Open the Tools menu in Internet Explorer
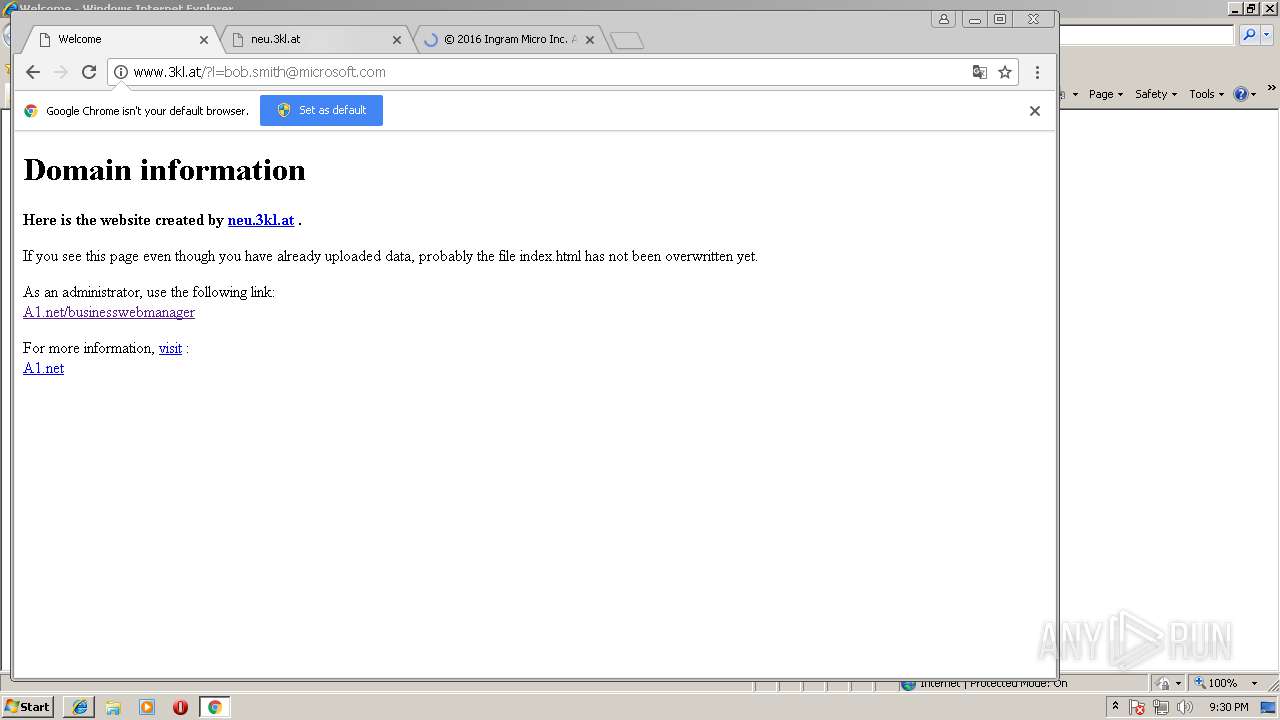 click(x=1207, y=94)
